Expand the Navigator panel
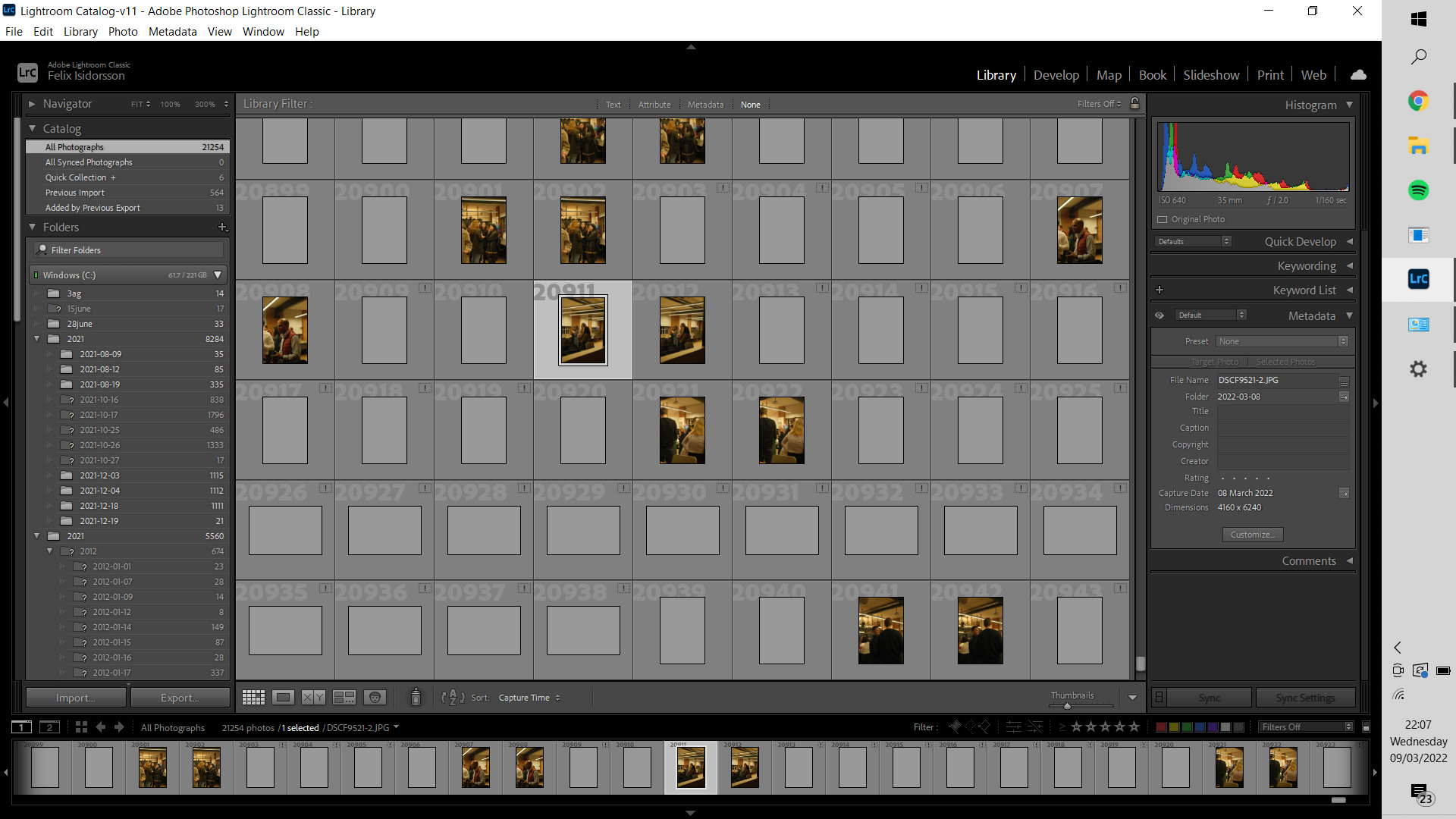Image resolution: width=1456 pixels, height=819 pixels. pyautogui.click(x=32, y=104)
